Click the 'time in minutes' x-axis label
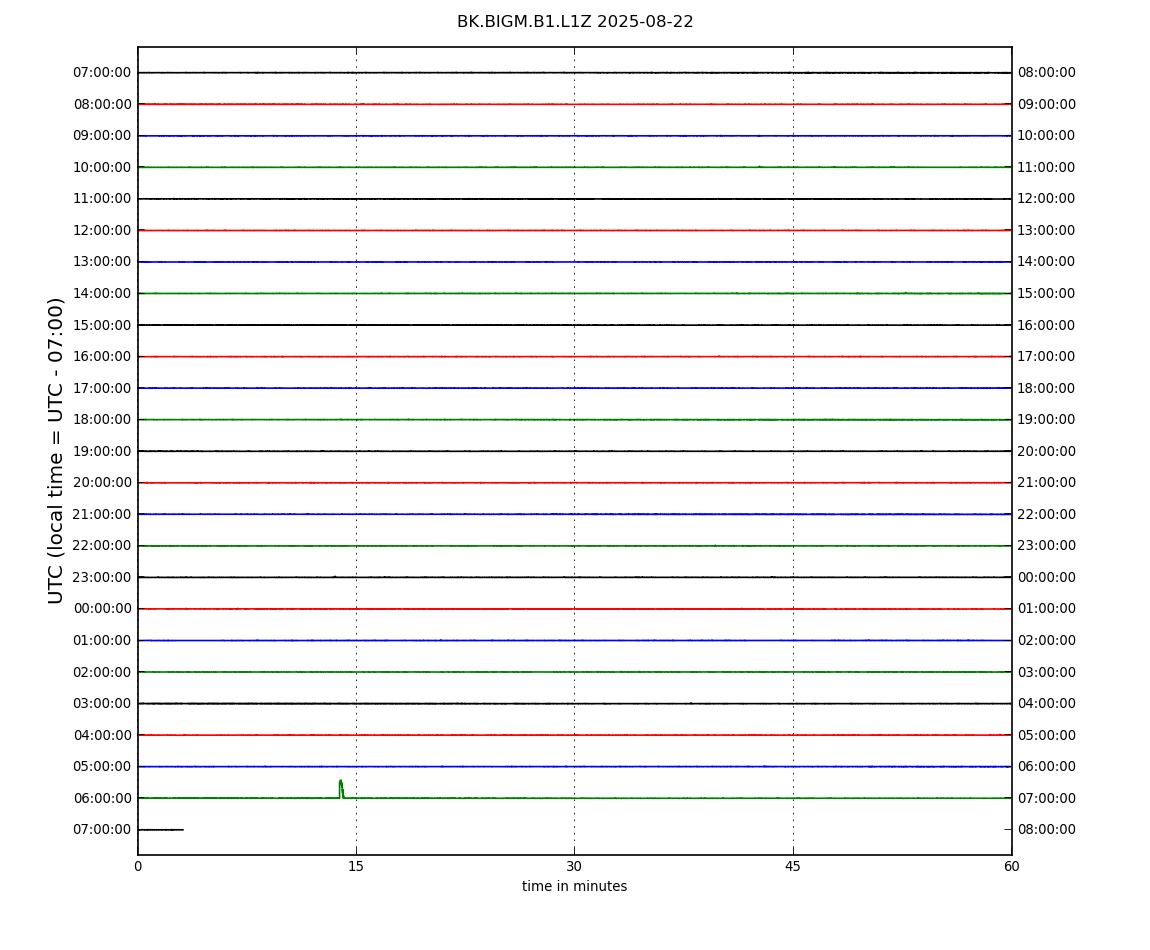Screen dimensions: 1150x950 point(574,886)
